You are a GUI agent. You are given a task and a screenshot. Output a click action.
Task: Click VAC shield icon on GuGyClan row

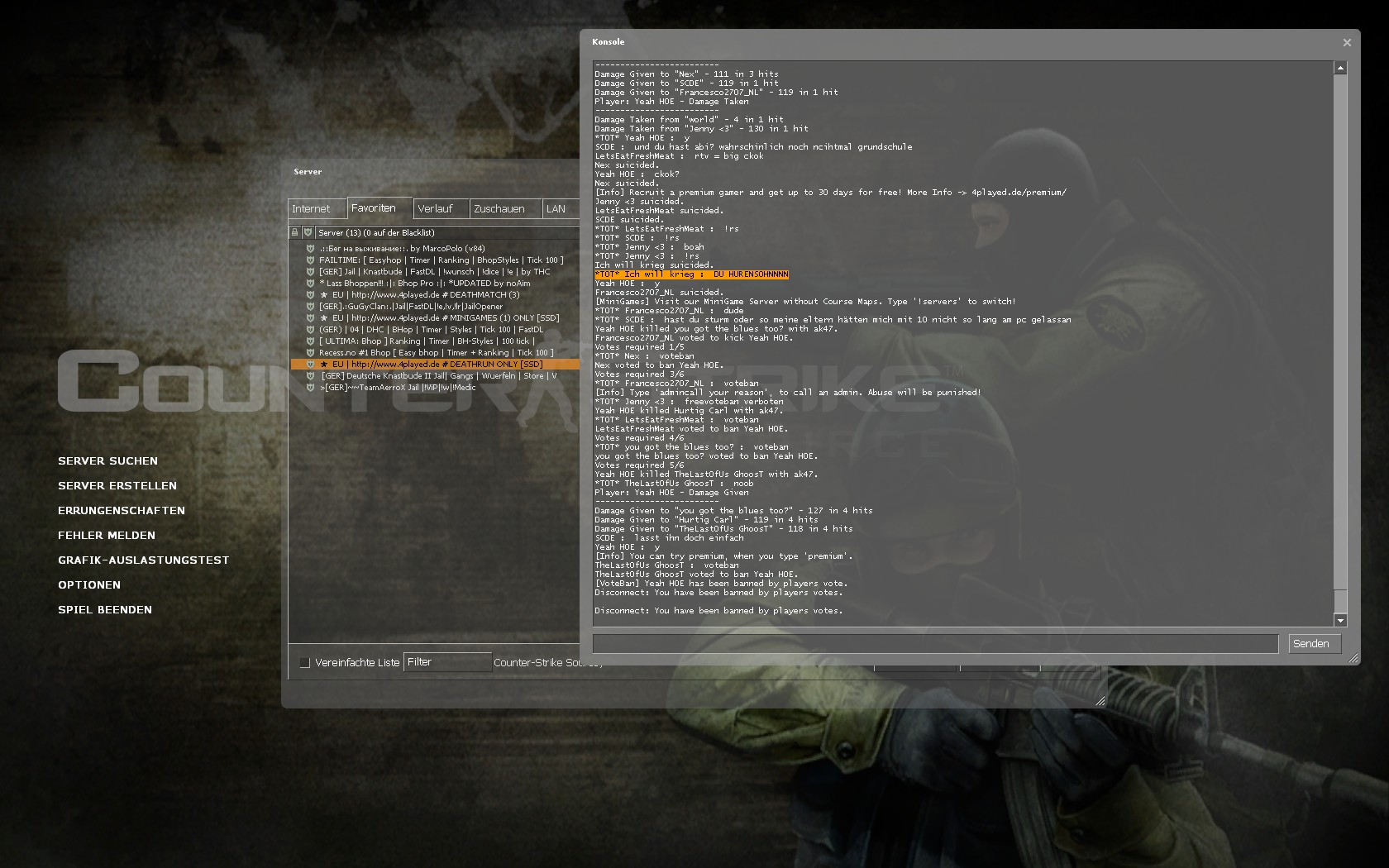tap(311, 306)
